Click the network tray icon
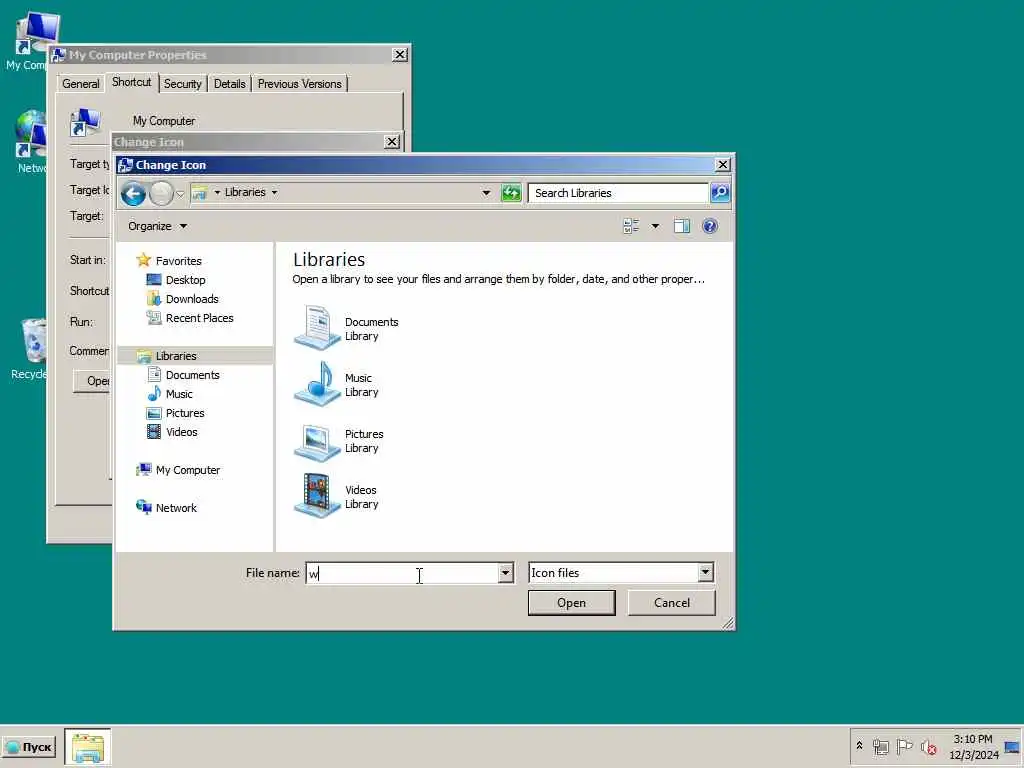The image size is (1024, 768). [880, 746]
